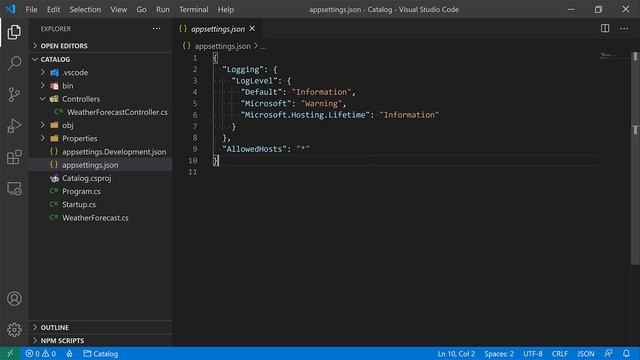Close the appsettings.json tab
Image resolution: width=640 pixels, height=360 pixels.
click(x=252, y=29)
